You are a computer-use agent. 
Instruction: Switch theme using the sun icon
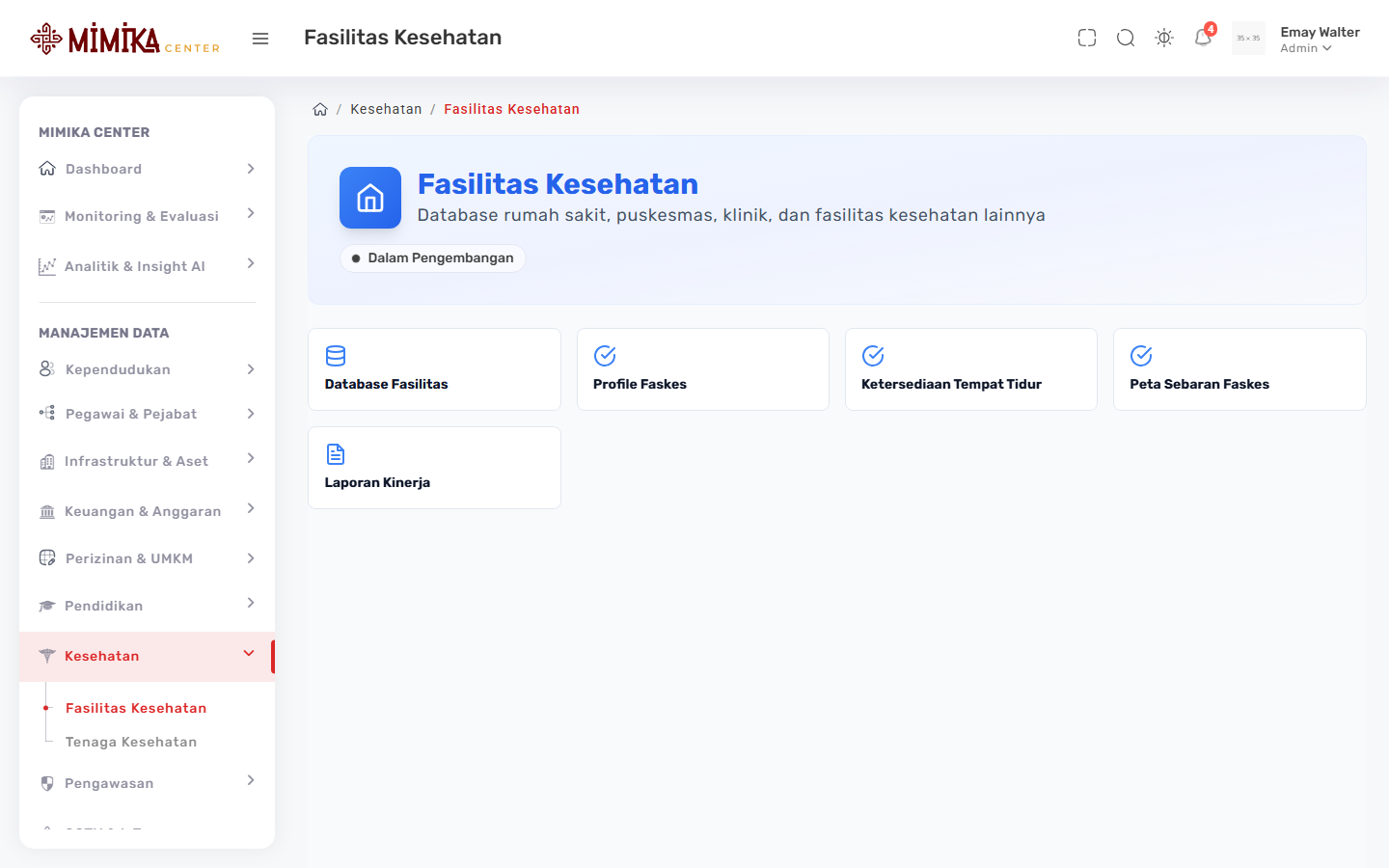pyautogui.click(x=1164, y=38)
